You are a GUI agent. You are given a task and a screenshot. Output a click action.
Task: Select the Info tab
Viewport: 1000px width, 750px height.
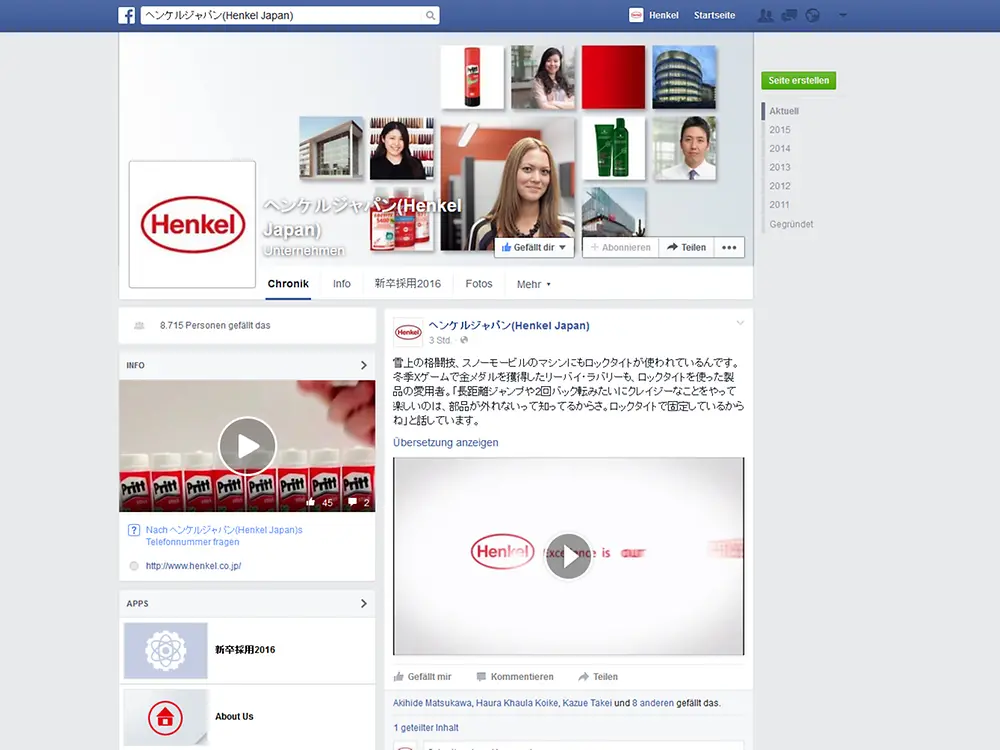pyautogui.click(x=342, y=284)
